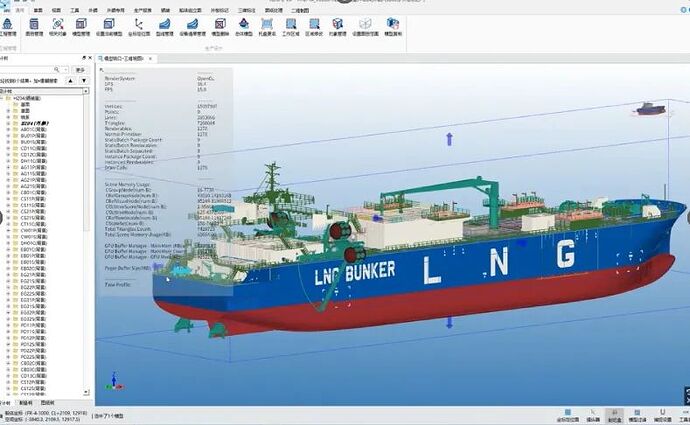Click the 型线管理 ribbon icon
The height and width of the screenshot is (425, 690).
(165, 26)
